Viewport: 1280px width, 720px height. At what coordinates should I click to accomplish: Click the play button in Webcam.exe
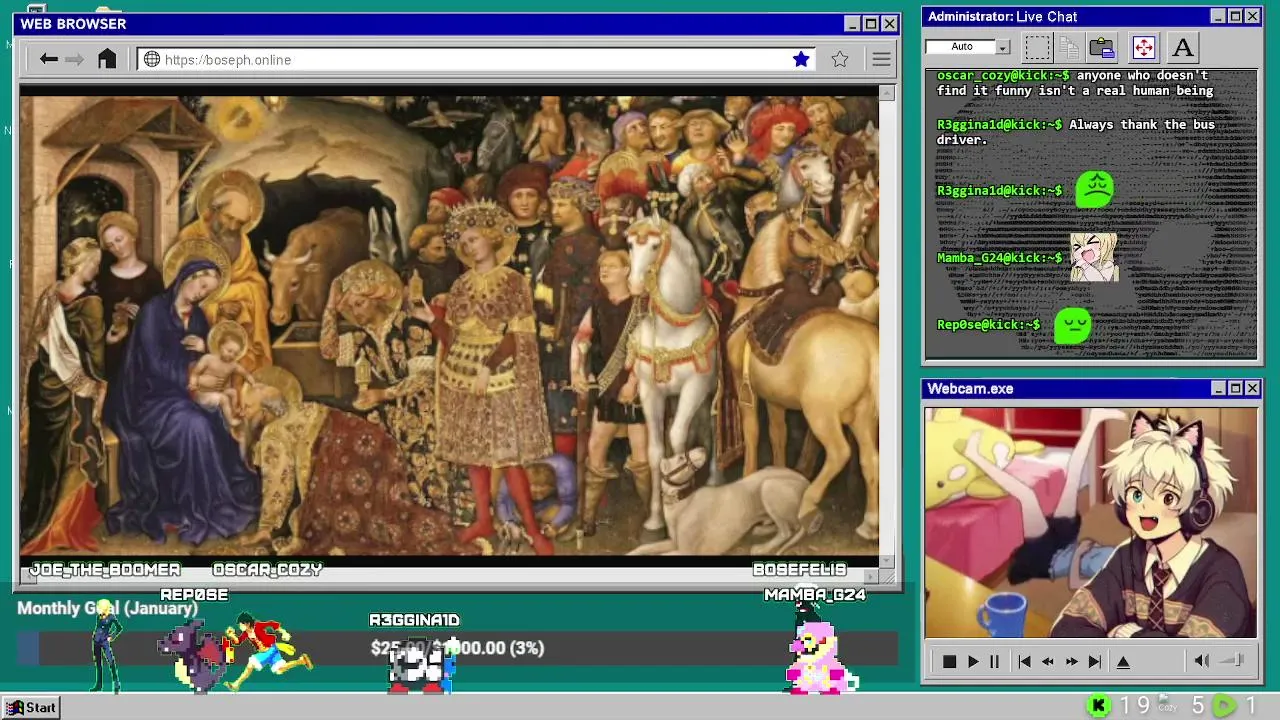pyautogui.click(x=972, y=661)
